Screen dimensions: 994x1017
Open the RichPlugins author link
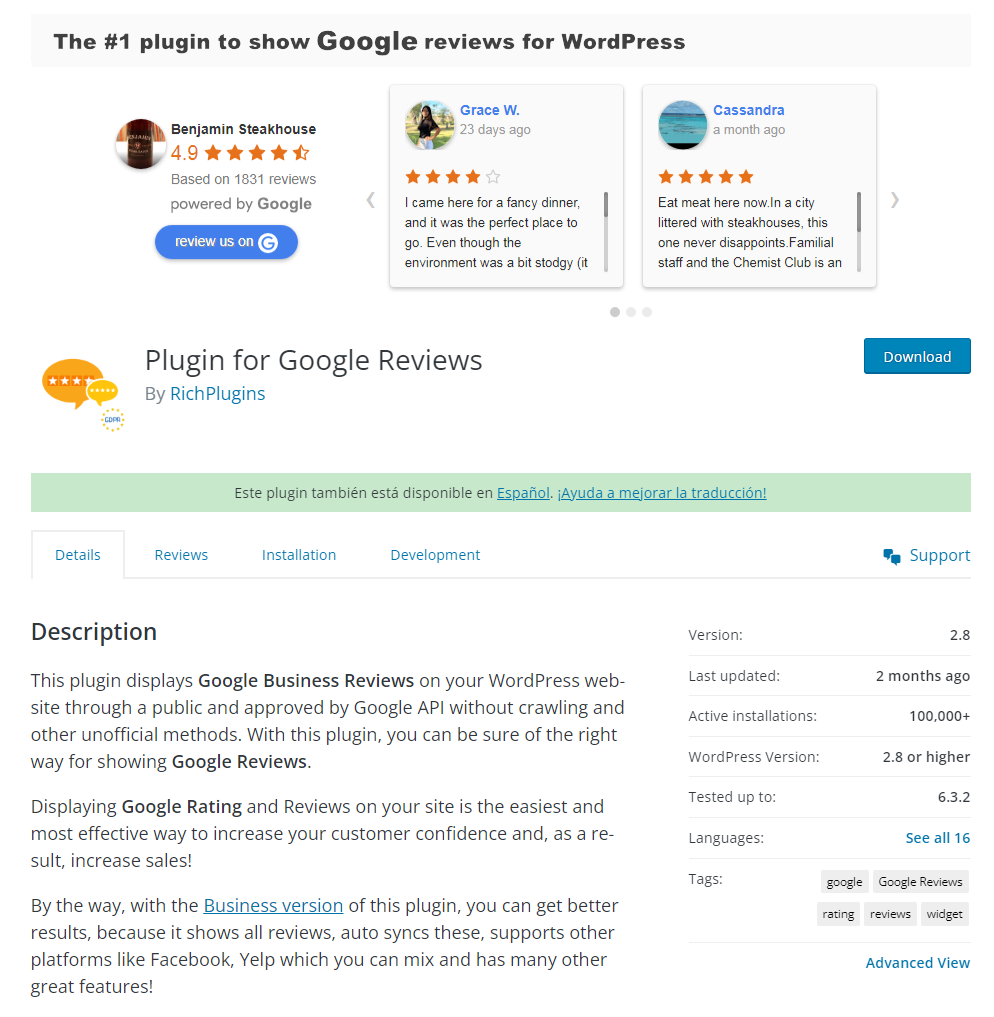(x=217, y=394)
